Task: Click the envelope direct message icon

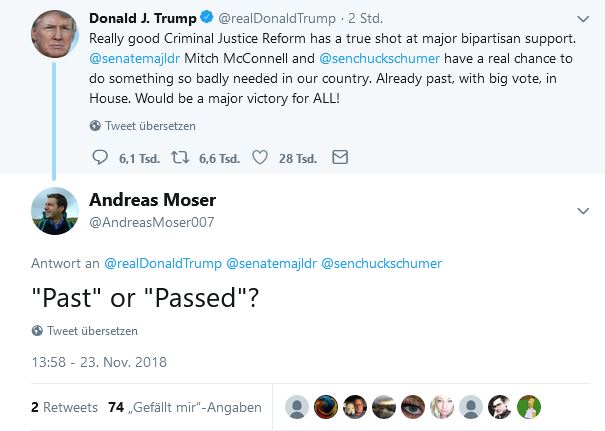Action: 340,157
